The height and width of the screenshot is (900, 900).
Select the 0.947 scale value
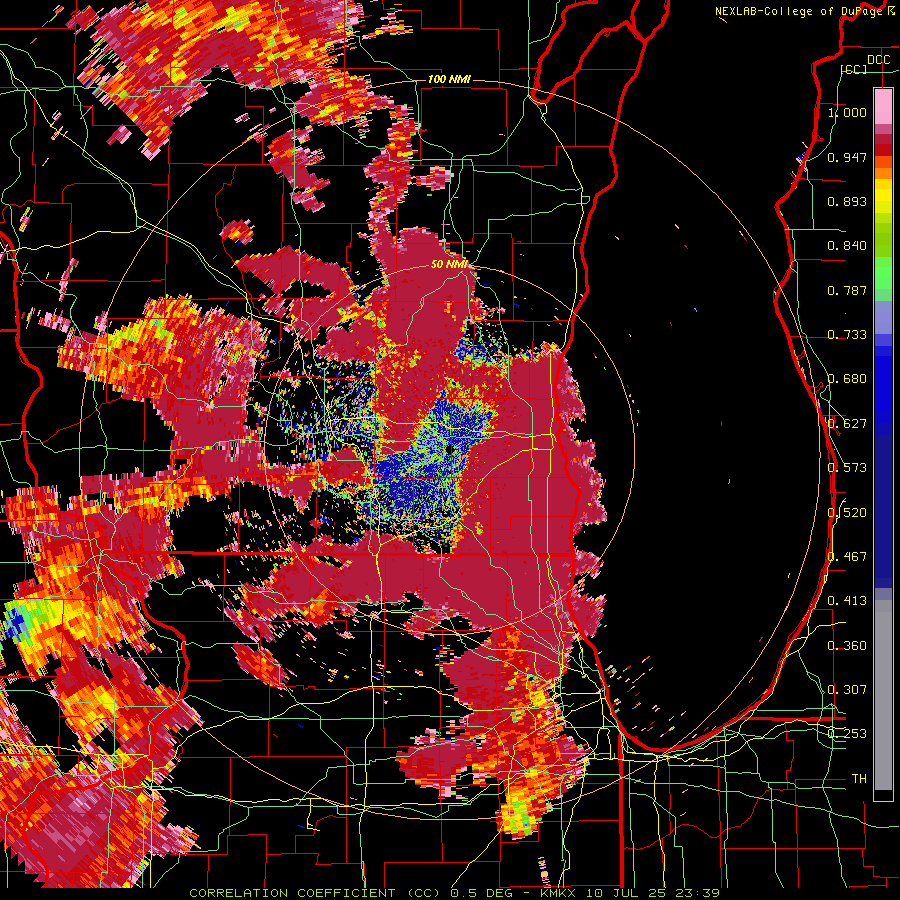tap(847, 157)
